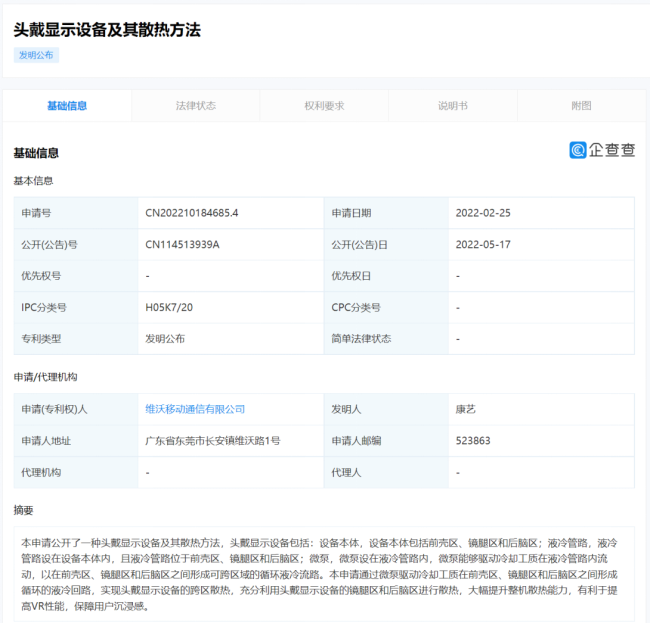This screenshot has height=624, width=650.
Task: Click the application date 2022-02-25
Action: [x=483, y=213]
